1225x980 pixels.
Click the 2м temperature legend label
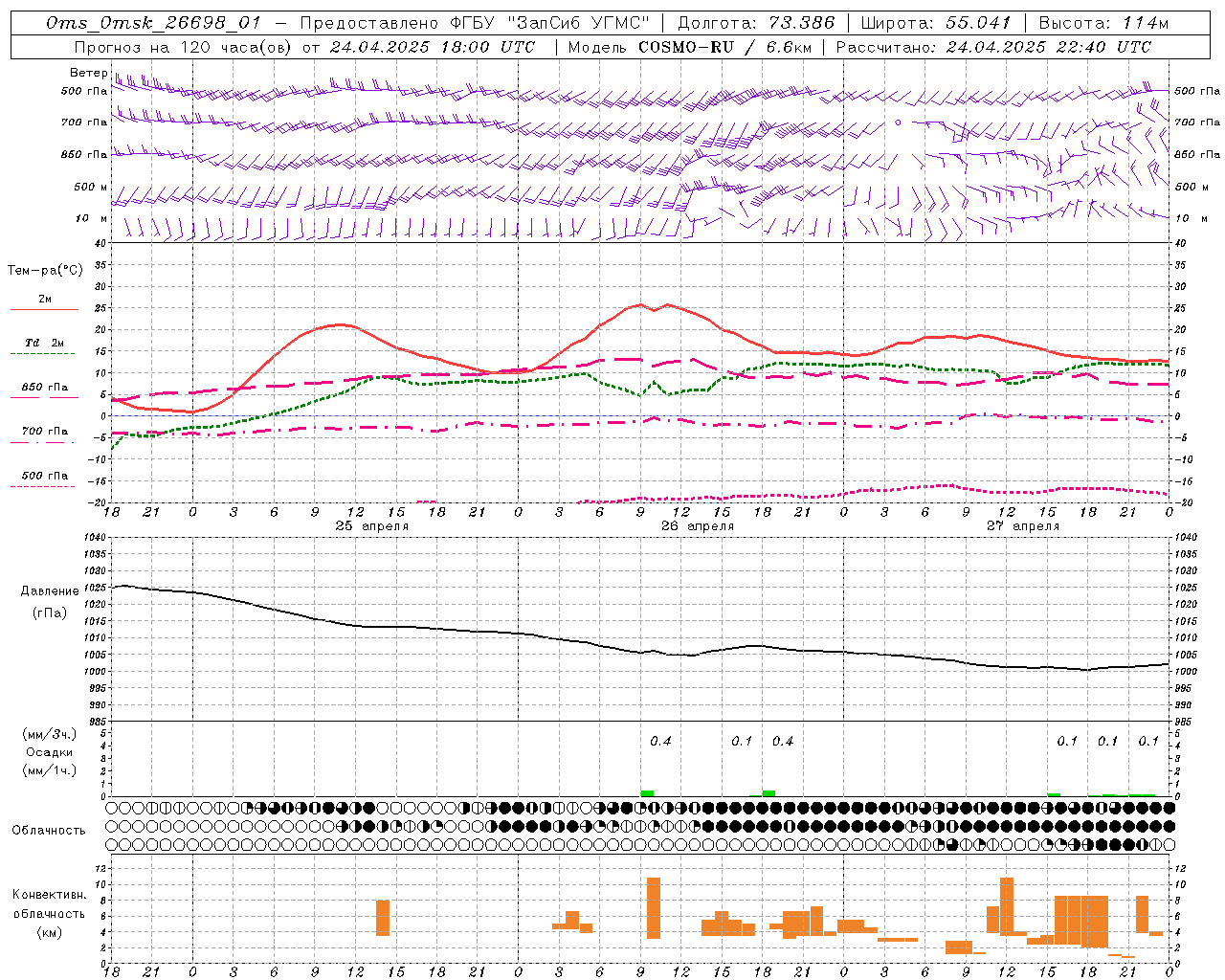coord(45,299)
